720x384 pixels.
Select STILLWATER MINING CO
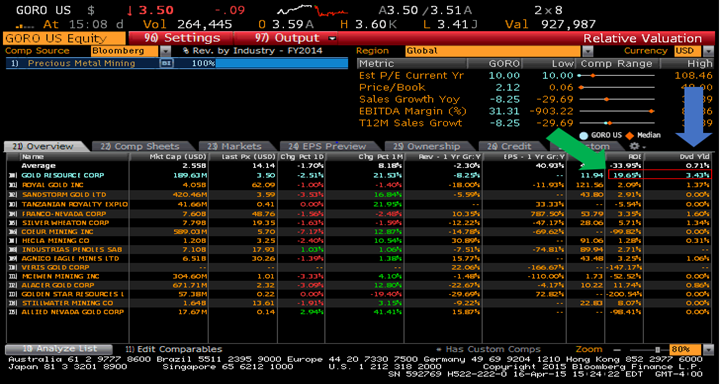point(67,303)
